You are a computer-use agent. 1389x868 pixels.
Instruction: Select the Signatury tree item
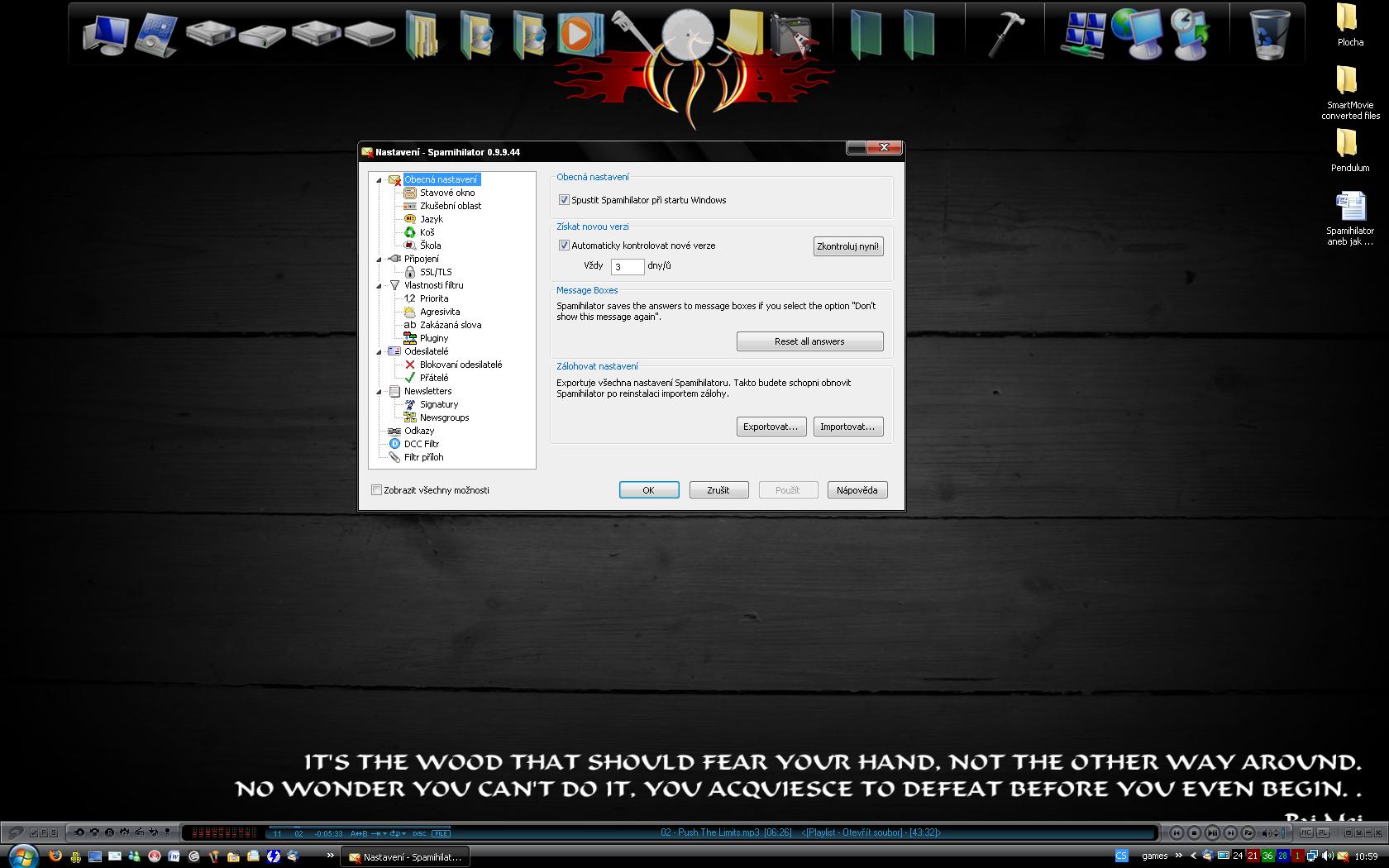[439, 404]
